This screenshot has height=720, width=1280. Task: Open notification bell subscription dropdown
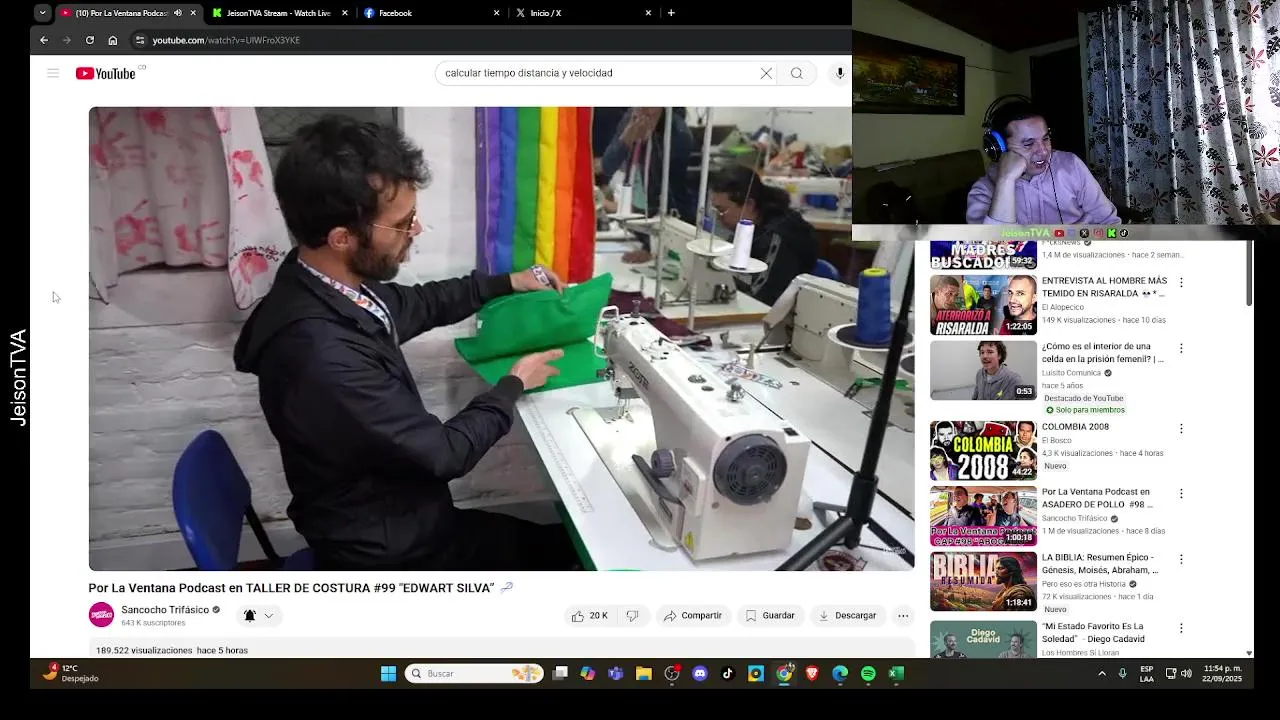pyautogui.click(x=258, y=616)
